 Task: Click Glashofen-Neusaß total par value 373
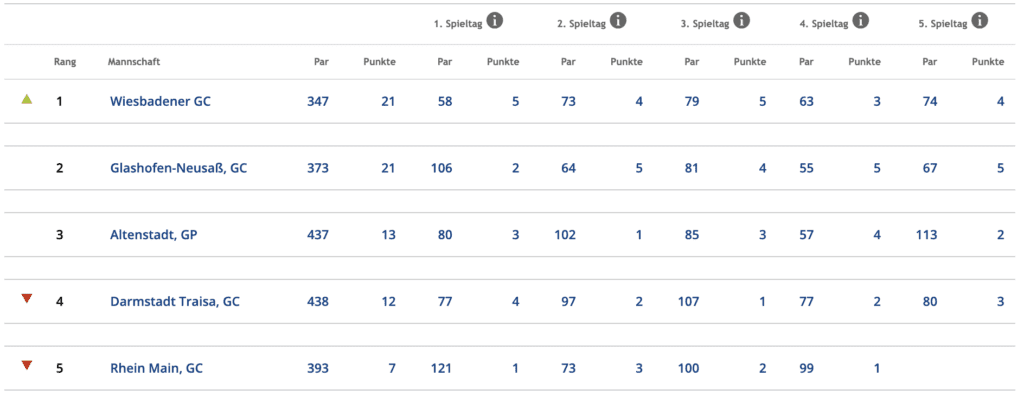pyautogui.click(x=318, y=168)
